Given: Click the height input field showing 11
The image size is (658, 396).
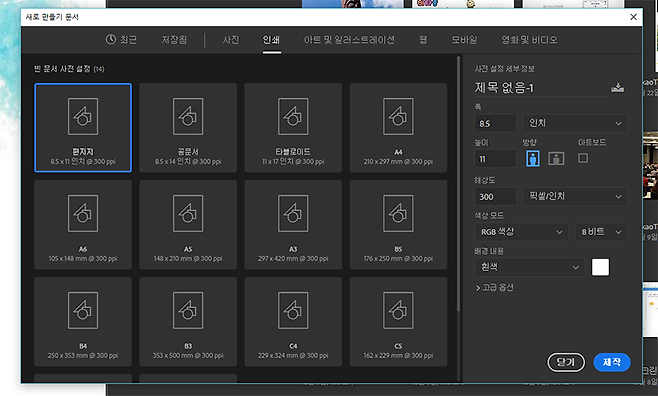Looking at the screenshot, I should point(496,159).
